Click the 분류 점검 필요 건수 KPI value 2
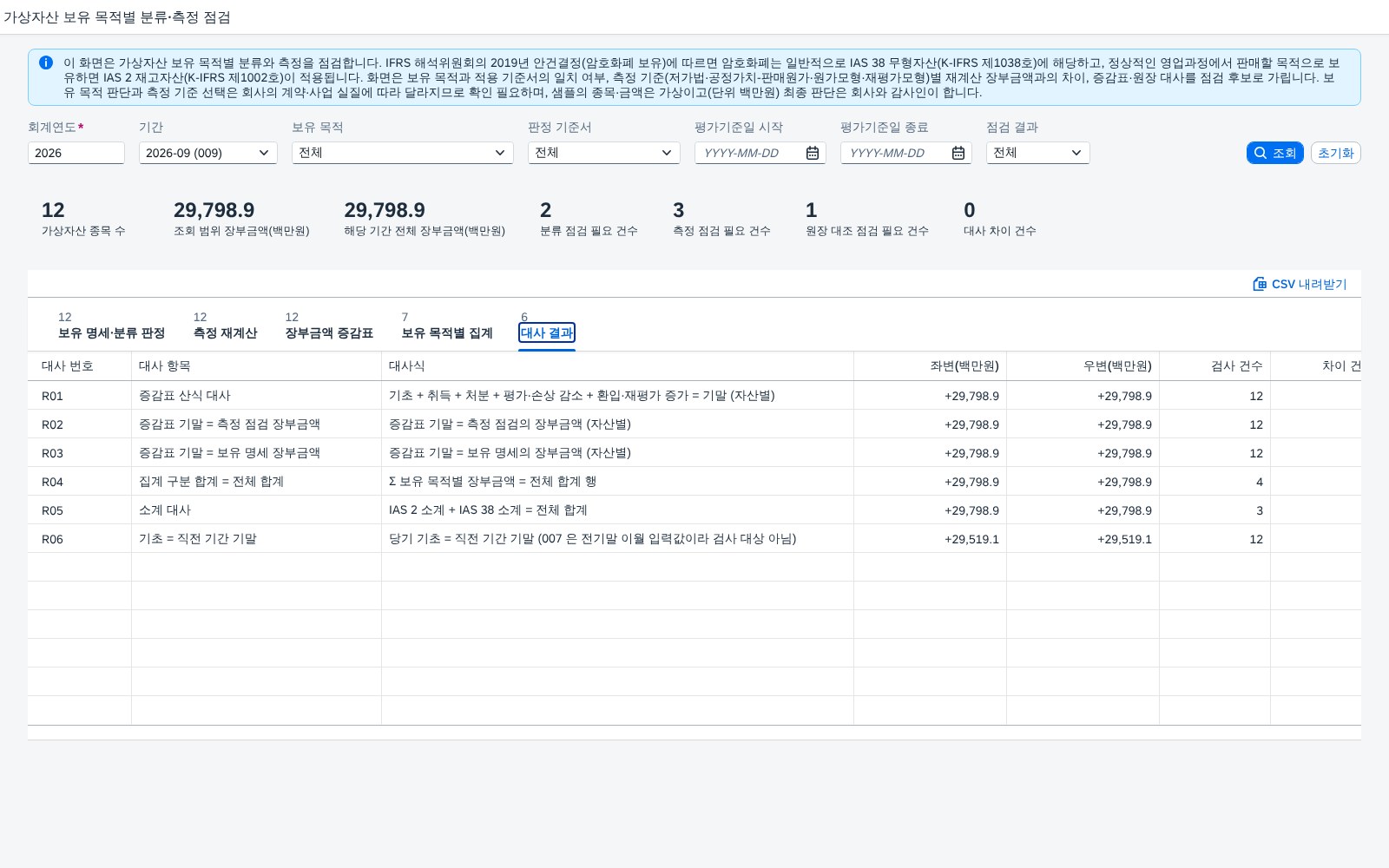 545,210
